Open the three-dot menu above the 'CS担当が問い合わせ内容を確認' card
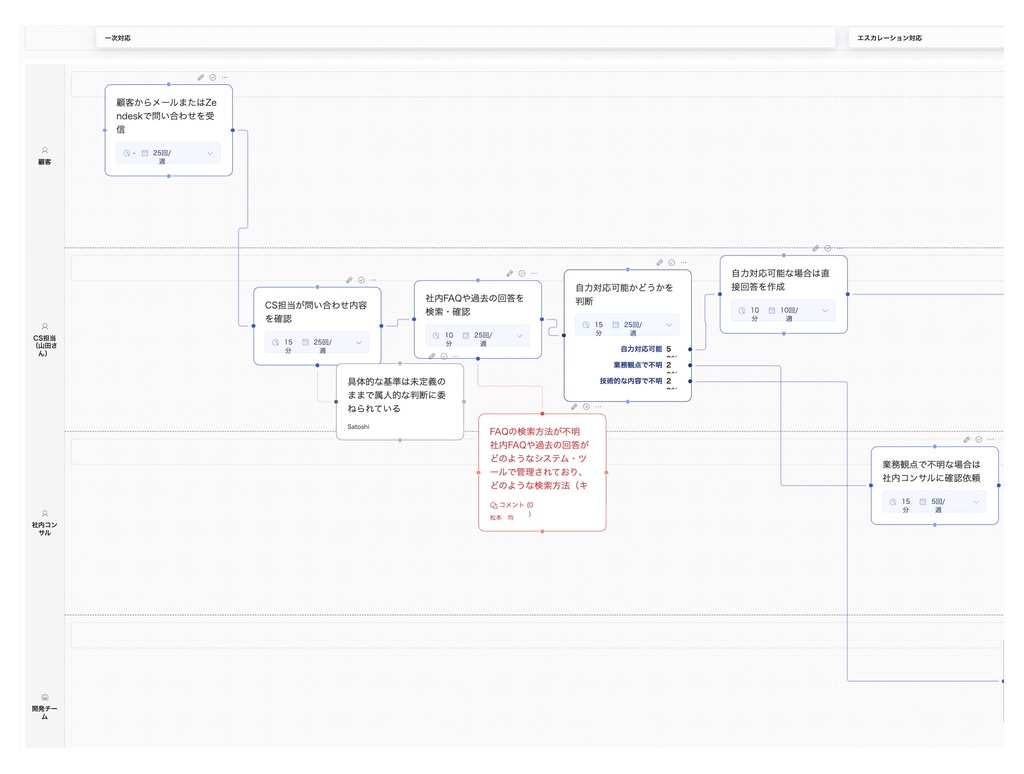The image size is (1024, 774). click(374, 280)
